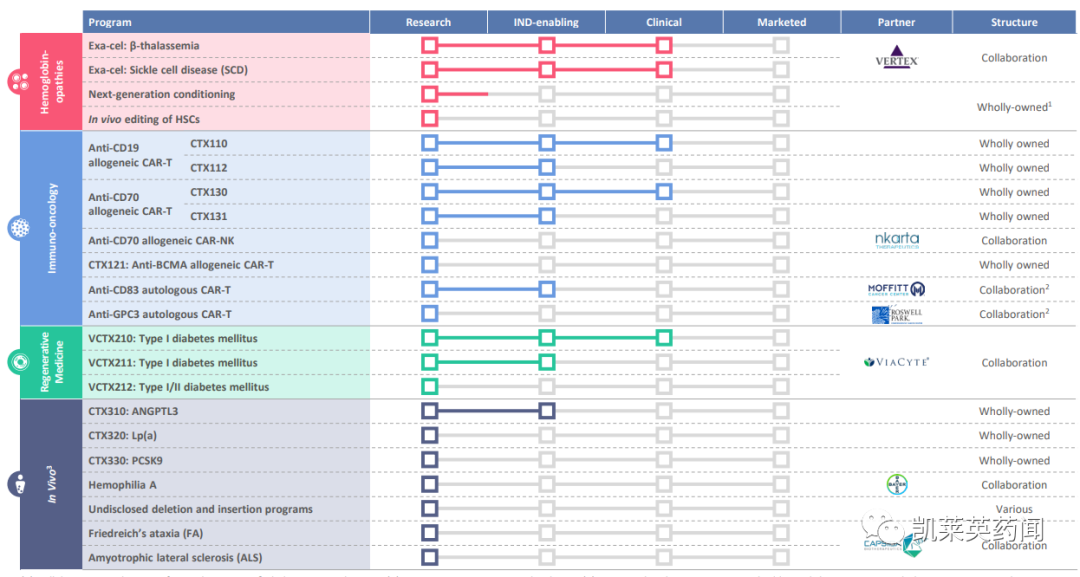The height and width of the screenshot is (577, 1080).
Task: Select the Partner column header
Action: 895,22
